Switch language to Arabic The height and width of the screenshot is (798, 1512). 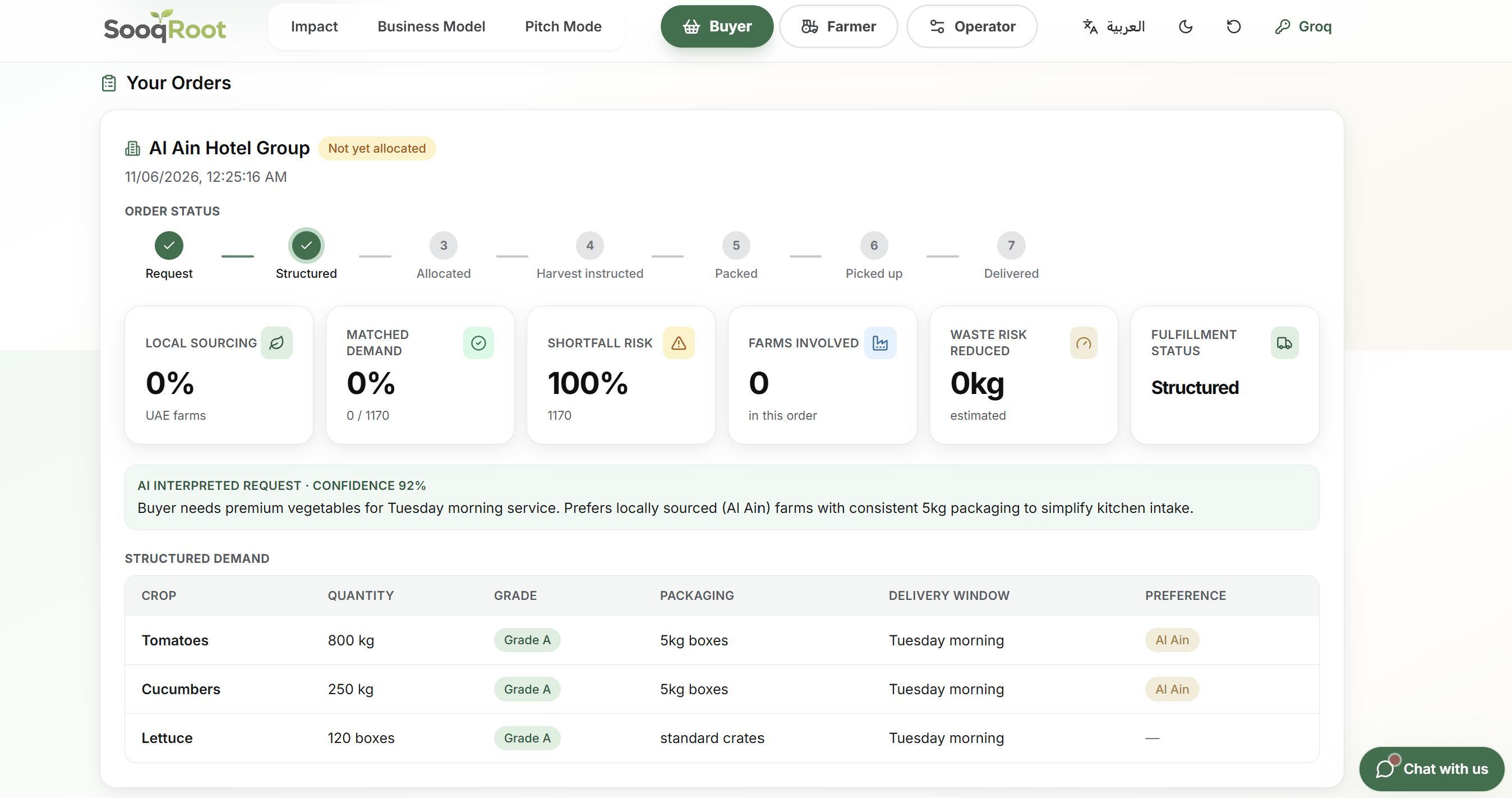coord(1113,26)
